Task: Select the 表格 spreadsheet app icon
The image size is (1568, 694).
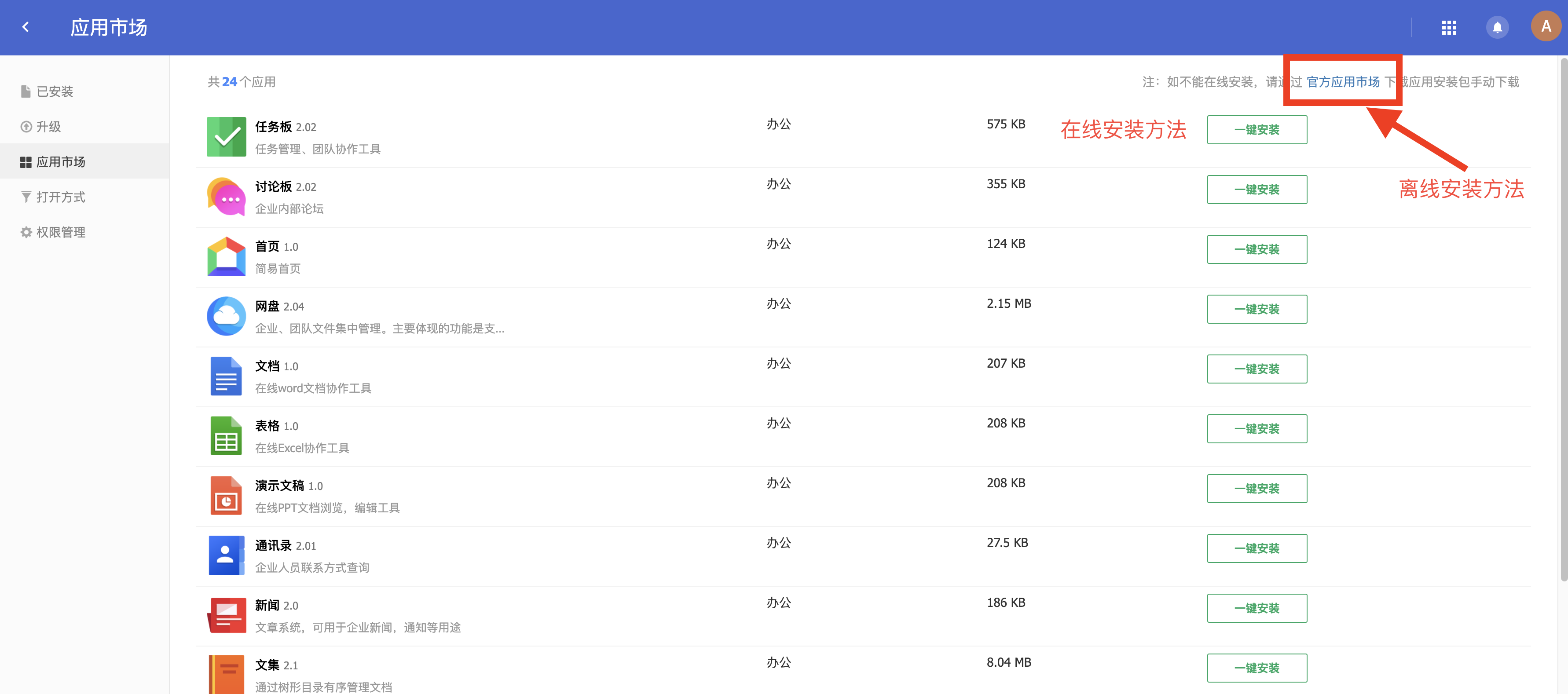Action: pos(226,435)
